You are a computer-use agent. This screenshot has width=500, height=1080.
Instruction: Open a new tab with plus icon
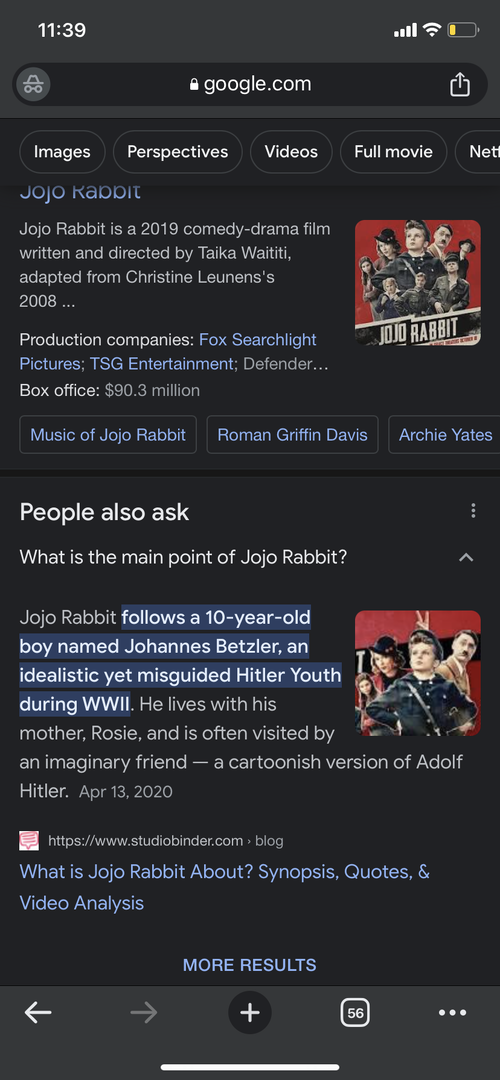click(x=250, y=1012)
